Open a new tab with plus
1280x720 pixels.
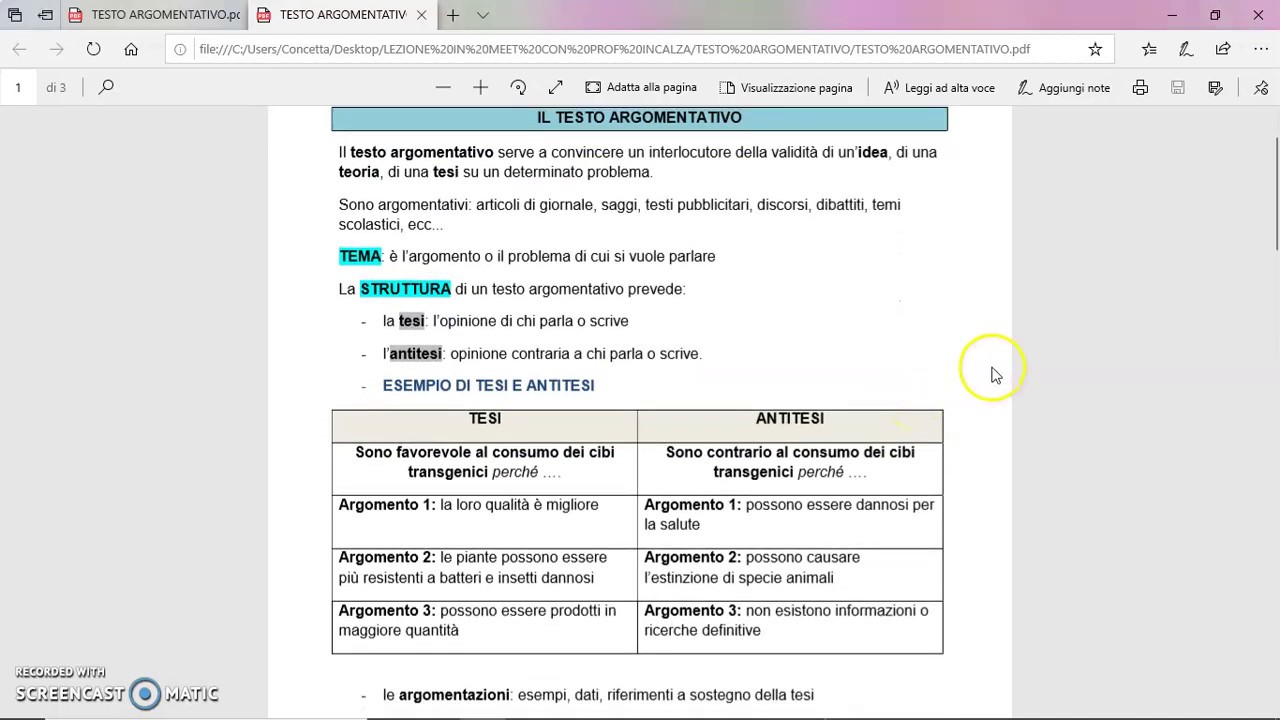(x=453, y=15)
